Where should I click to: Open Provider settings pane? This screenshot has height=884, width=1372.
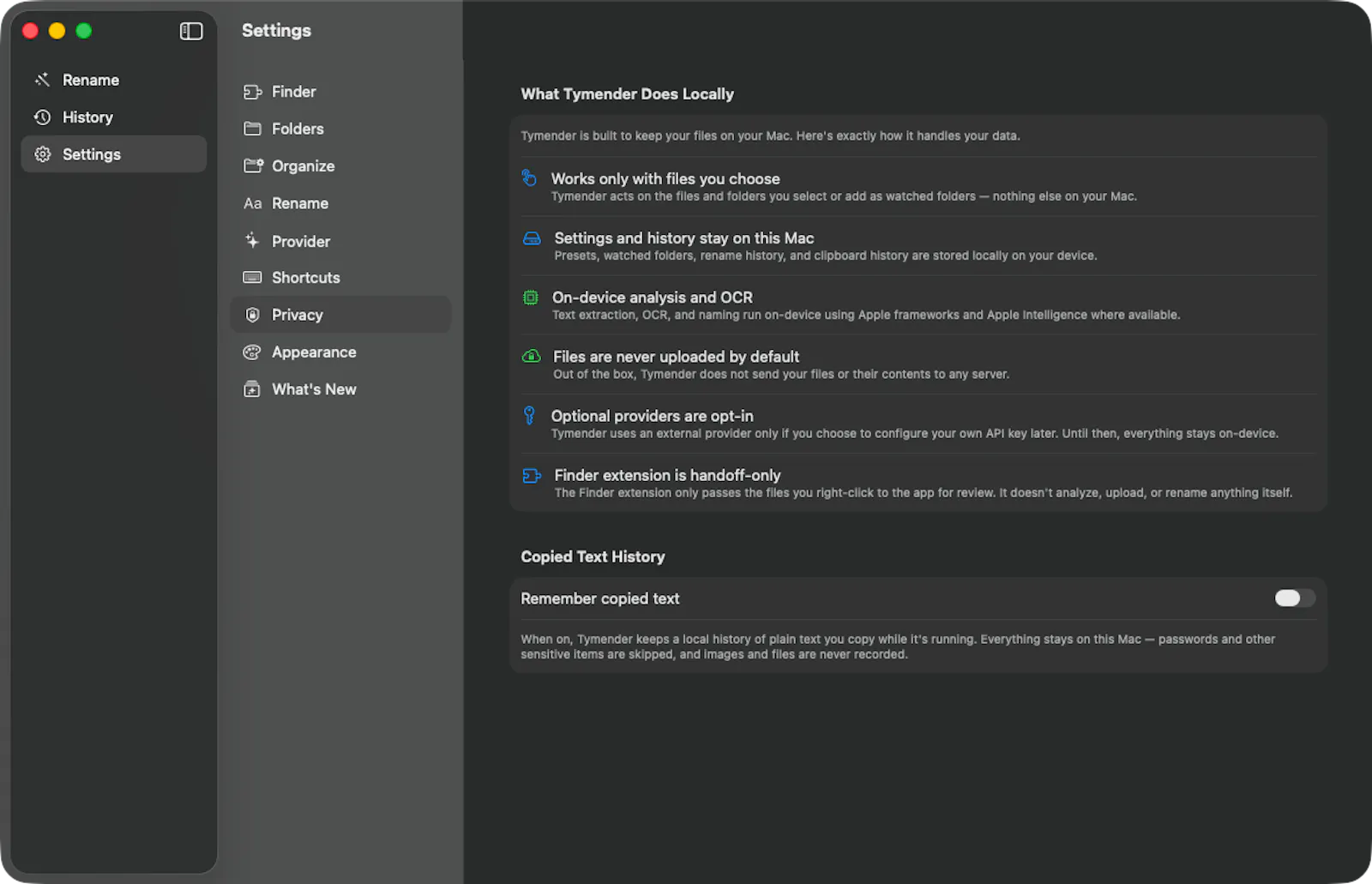pos(340,241)
